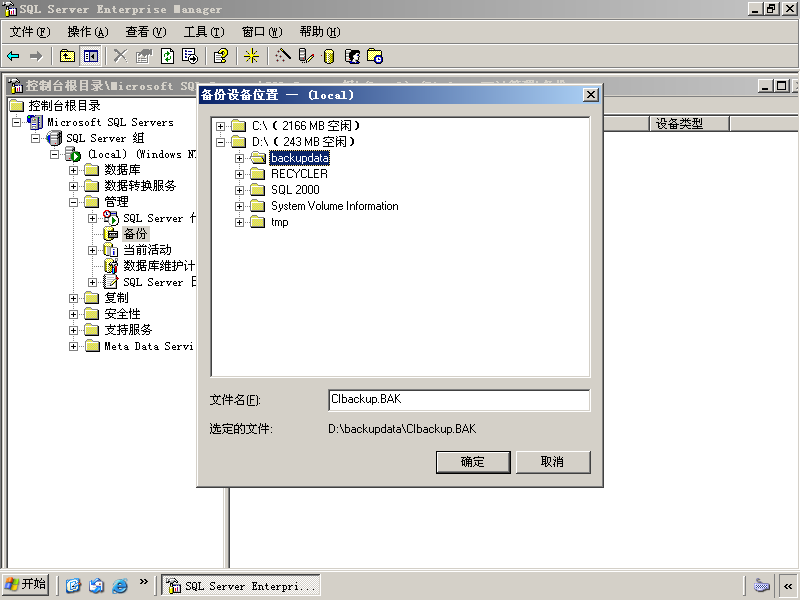Click the 文件名 input field
800x600 pixels.
(x=459, y=399)
